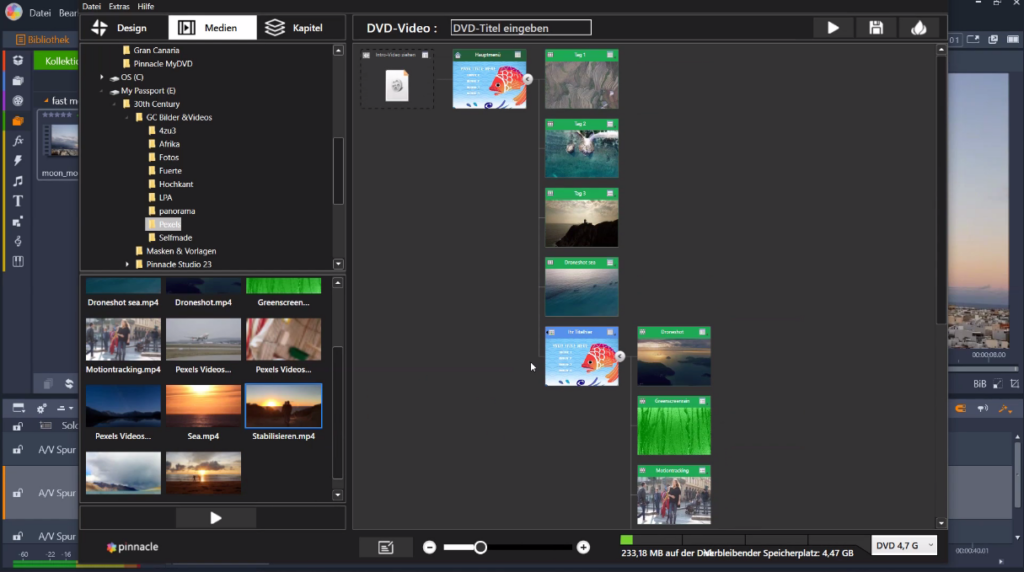Open the Hilfe menu

[x=146, y=7]
